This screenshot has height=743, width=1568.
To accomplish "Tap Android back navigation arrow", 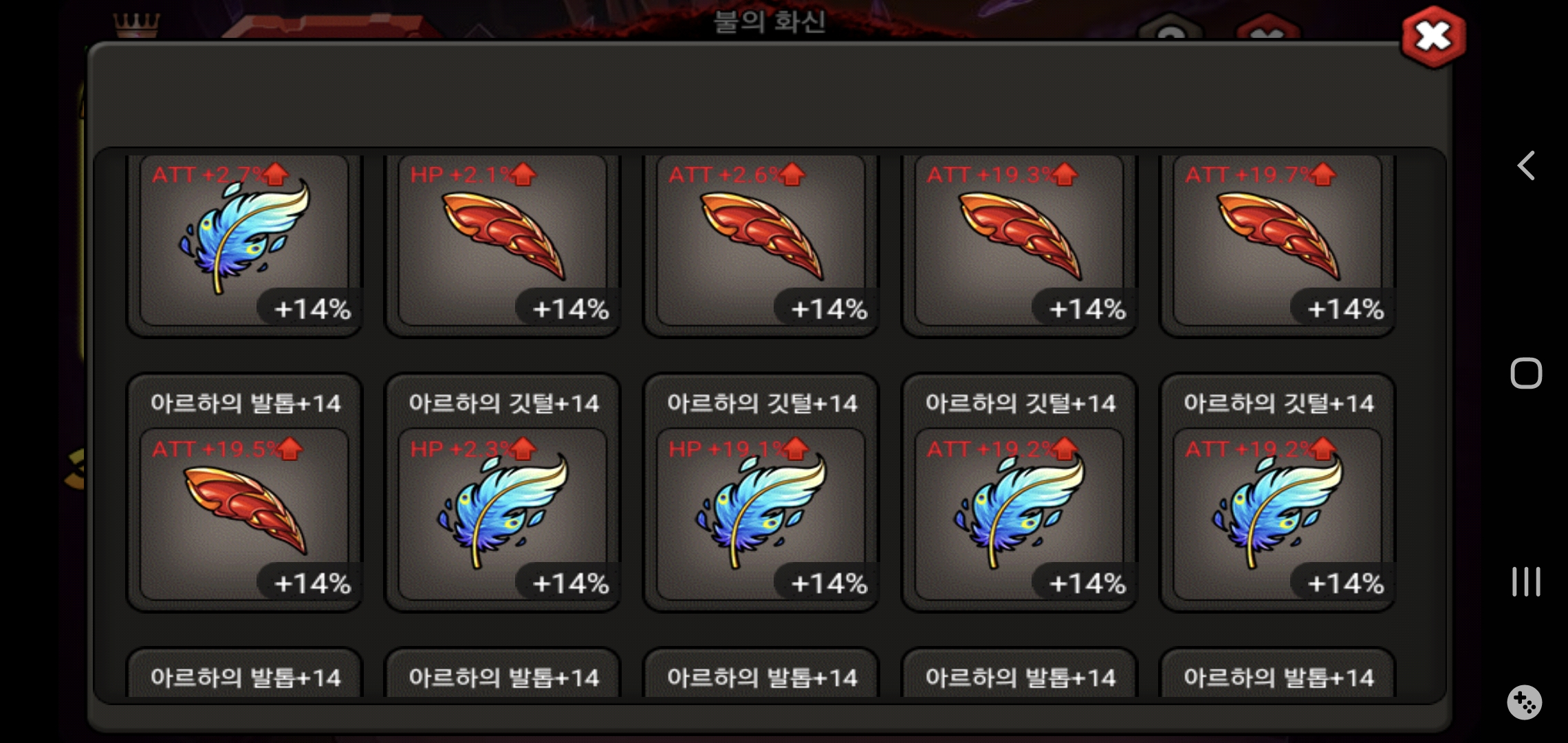I will 1526,166.
